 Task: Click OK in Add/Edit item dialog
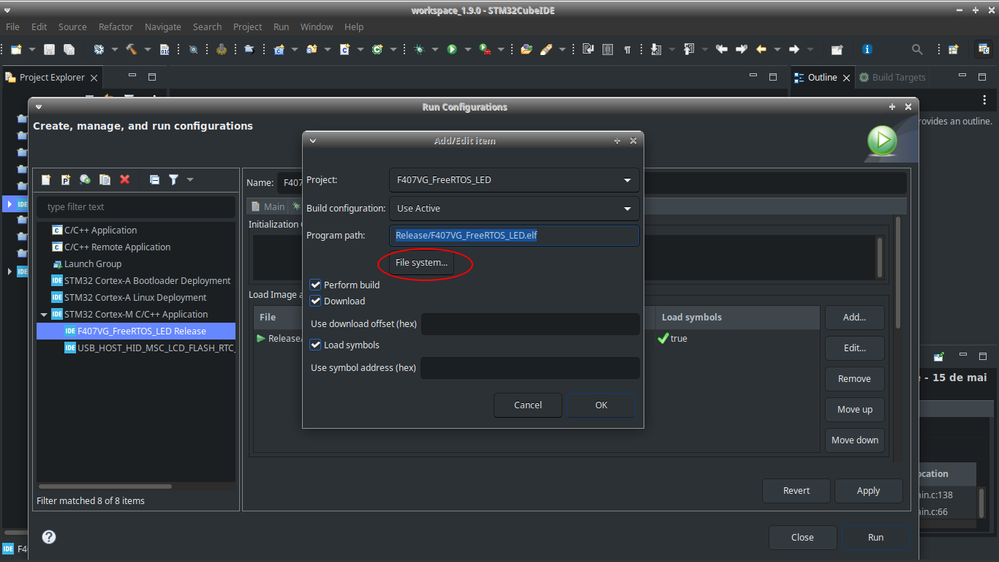[601, 405]
